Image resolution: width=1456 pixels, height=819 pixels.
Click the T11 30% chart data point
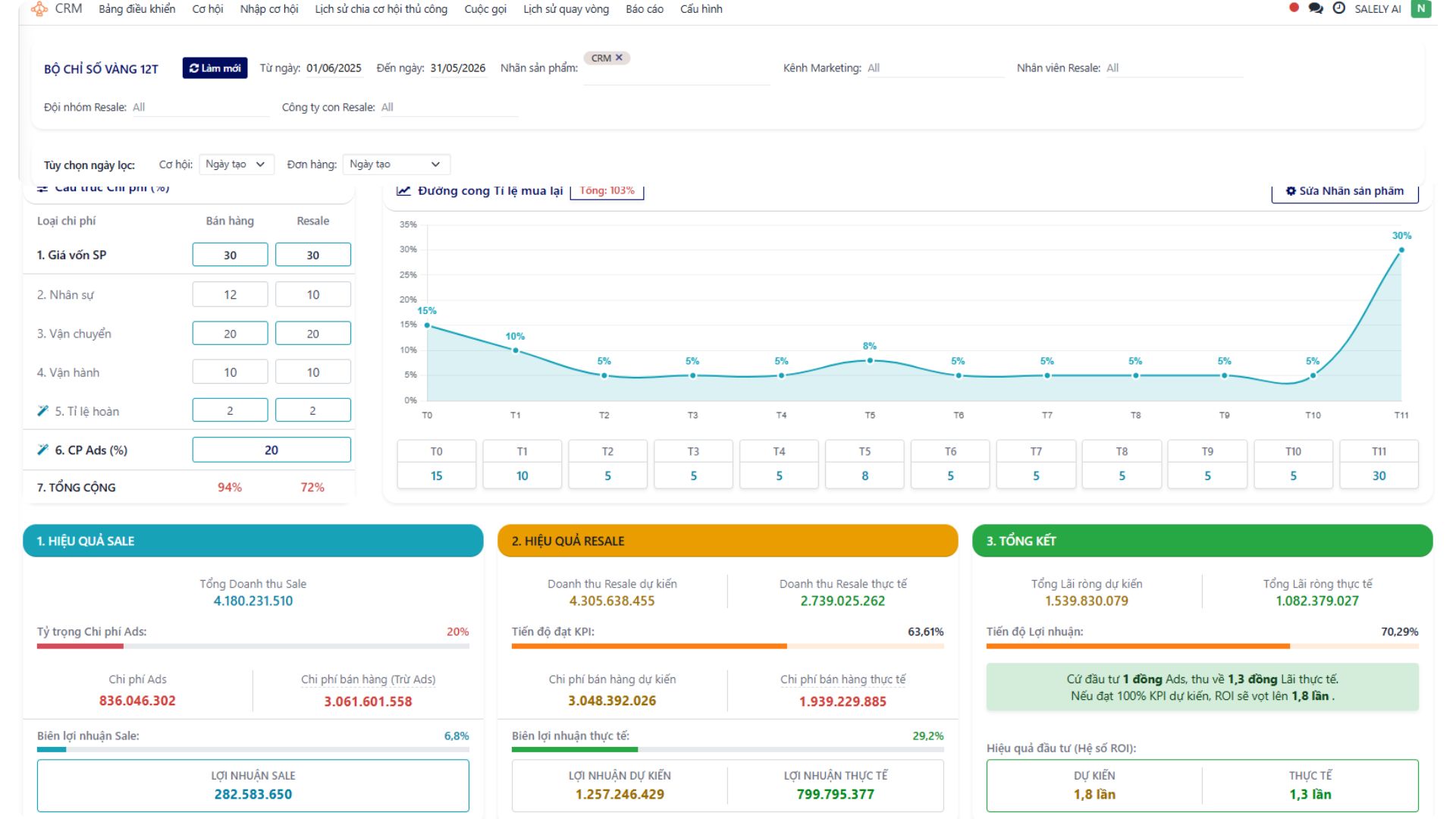[1401, 249]
